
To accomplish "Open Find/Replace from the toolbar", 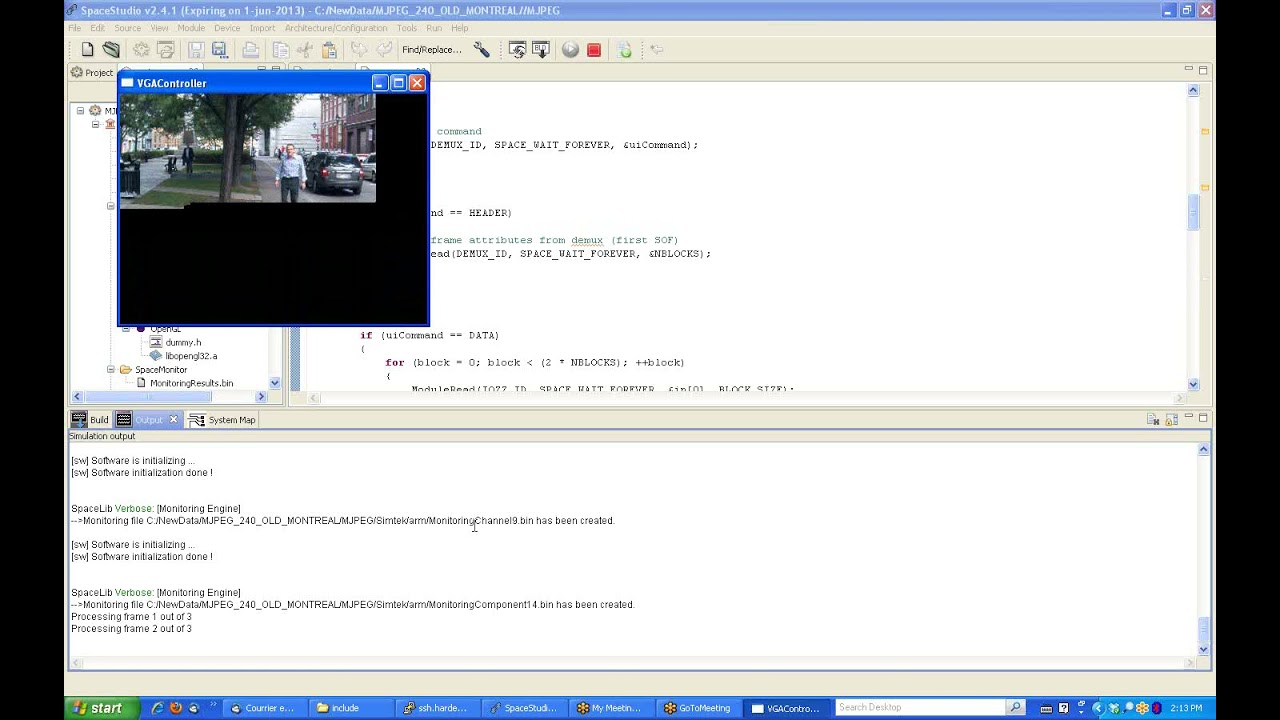I will pyautogui.click(x=431, y=49).
